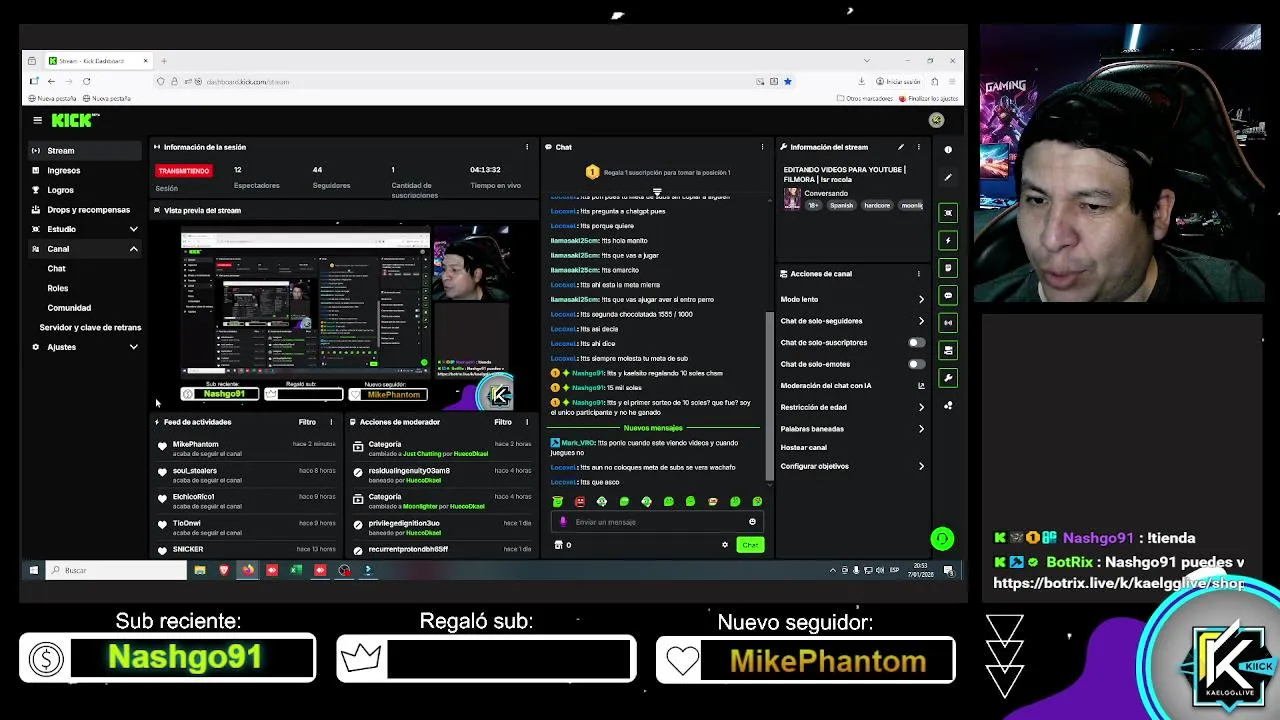Open the Chat panel three-dot menu
The width and height of the screenshot is (1280, 720).
pyautogui.click(x=762, y=147)
